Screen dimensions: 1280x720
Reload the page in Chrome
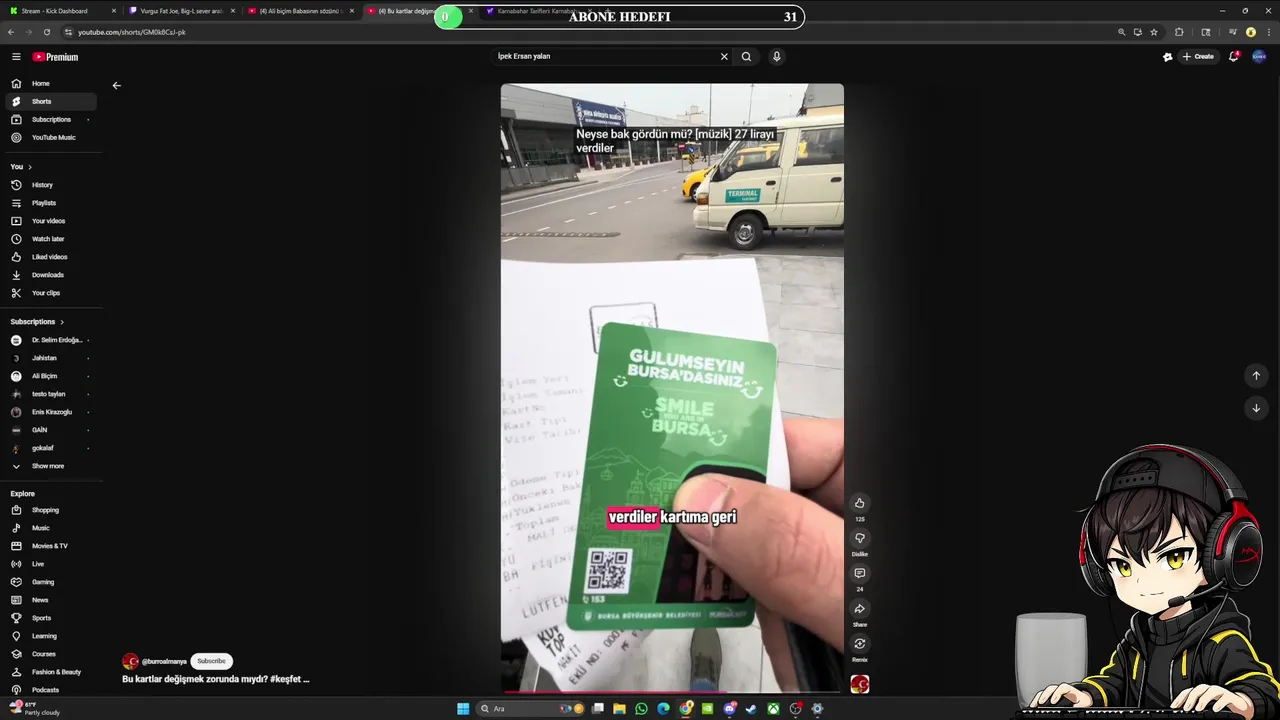pyautogui.click(x=46, y=32)
